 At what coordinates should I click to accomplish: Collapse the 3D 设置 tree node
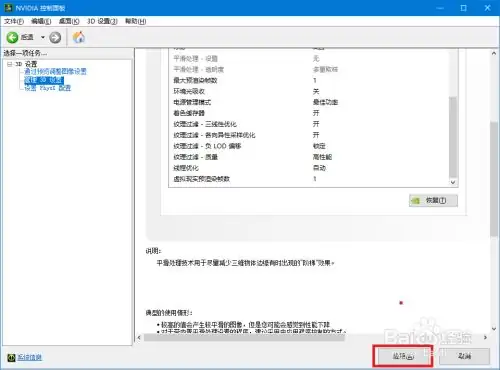pyautogui.click(x=9, y=64)
